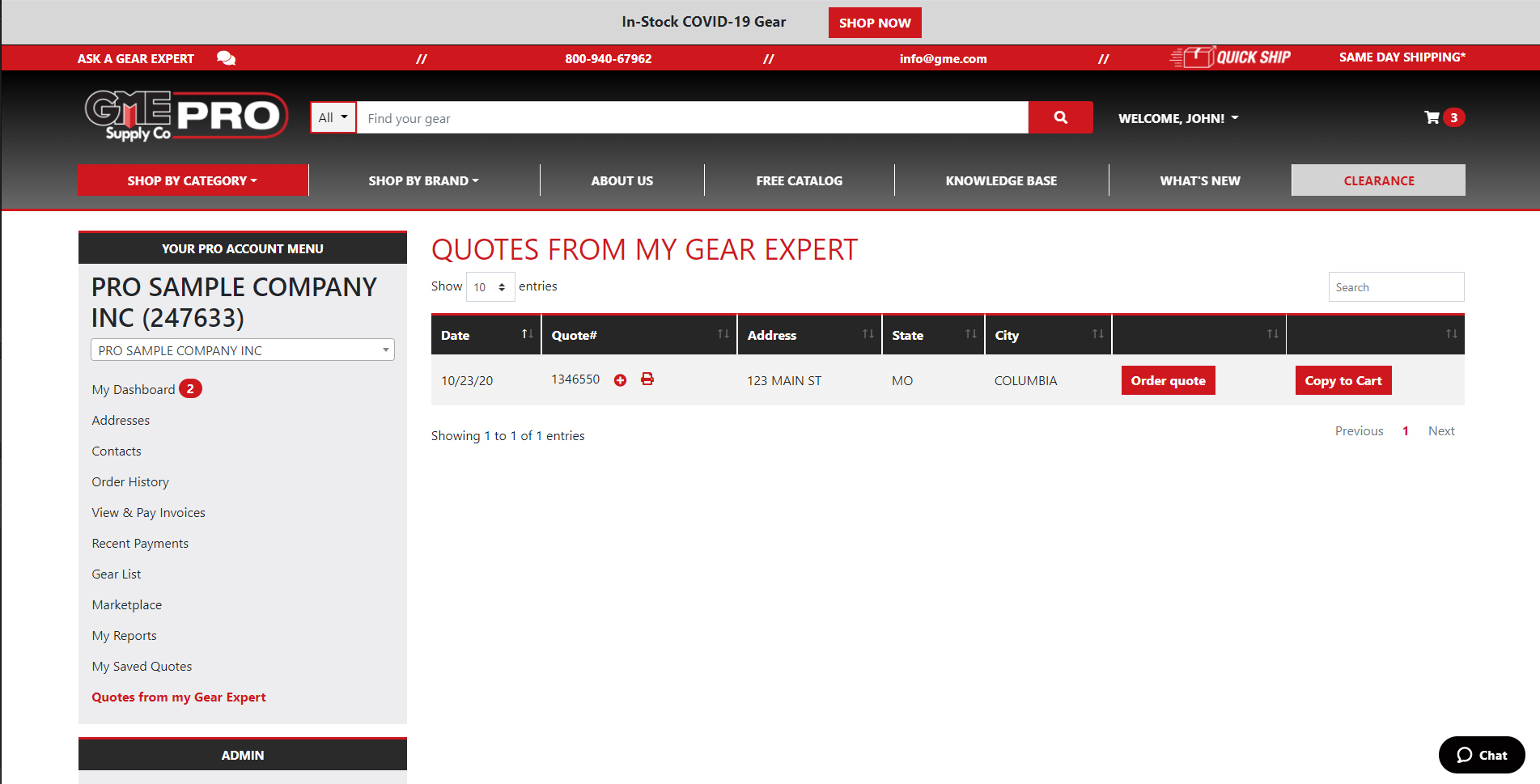Focus the Find your gear search field
The image size is (1540, 784).
coord(692,118)
